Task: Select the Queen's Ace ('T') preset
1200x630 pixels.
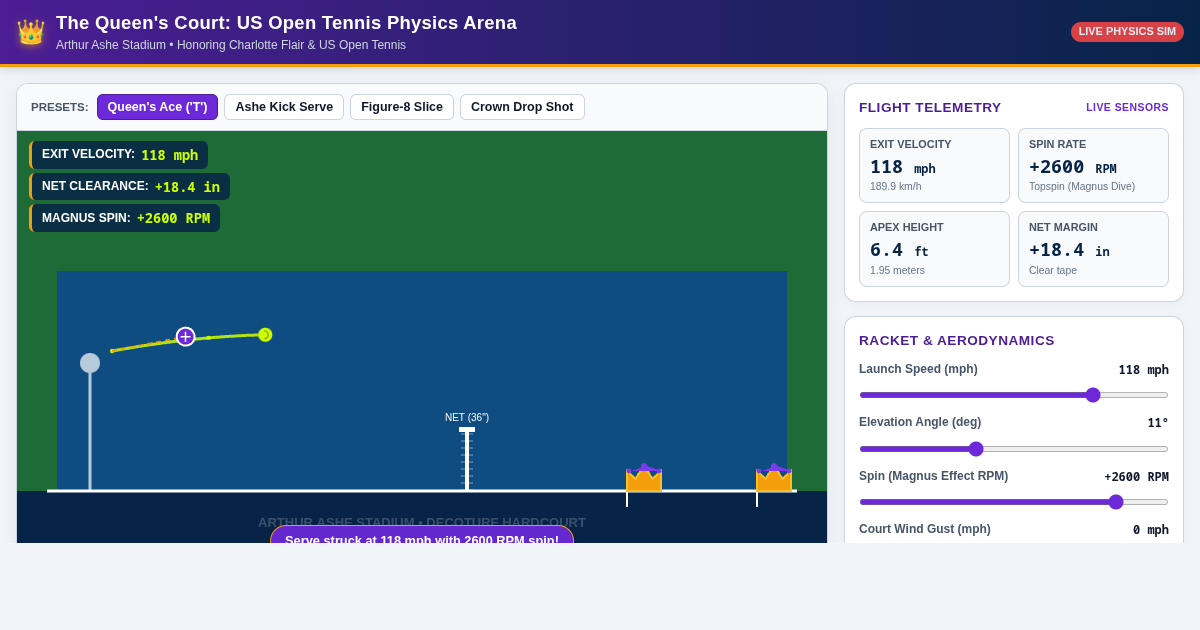Action: (157, 107)
